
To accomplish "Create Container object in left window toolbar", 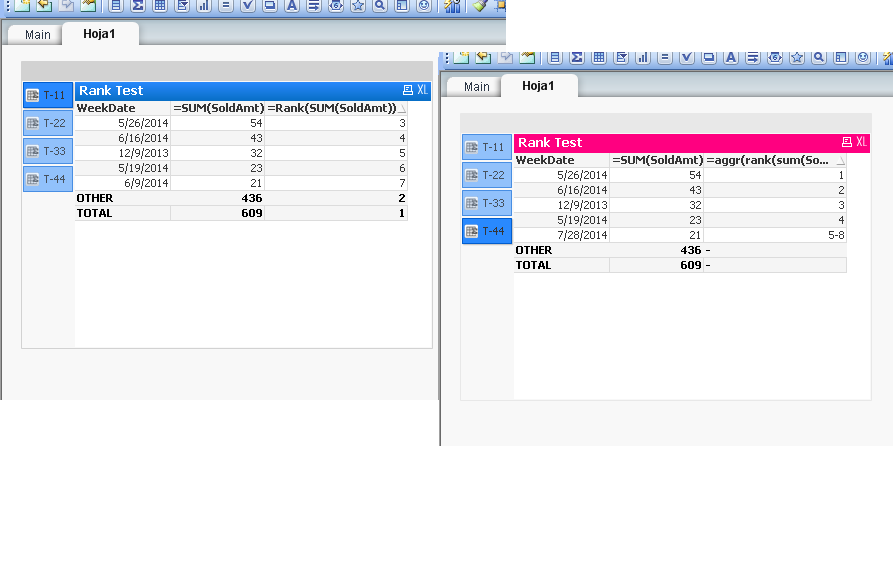I will tap(402, 6).
